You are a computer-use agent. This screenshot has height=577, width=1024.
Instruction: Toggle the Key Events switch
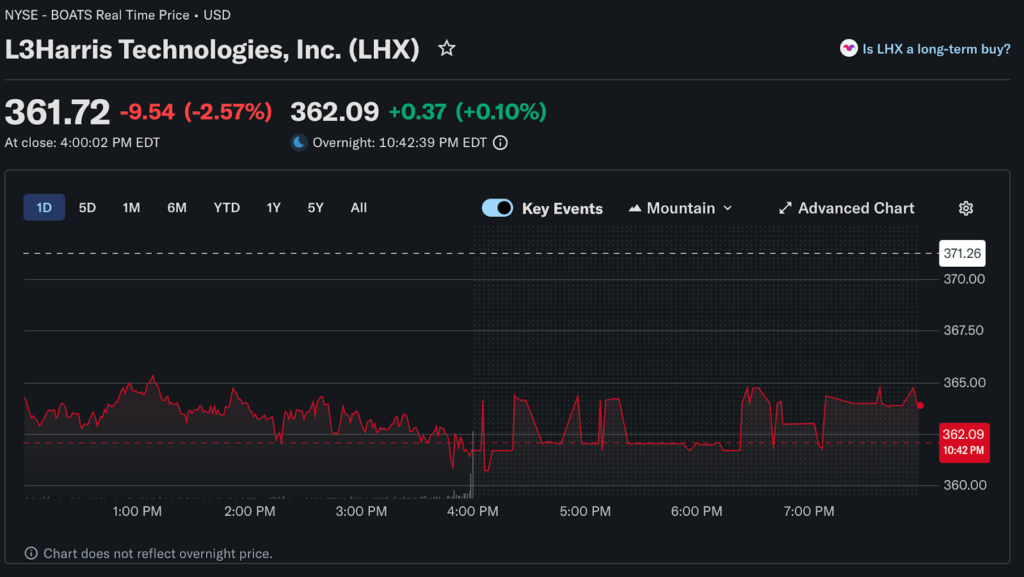[497, 208]
